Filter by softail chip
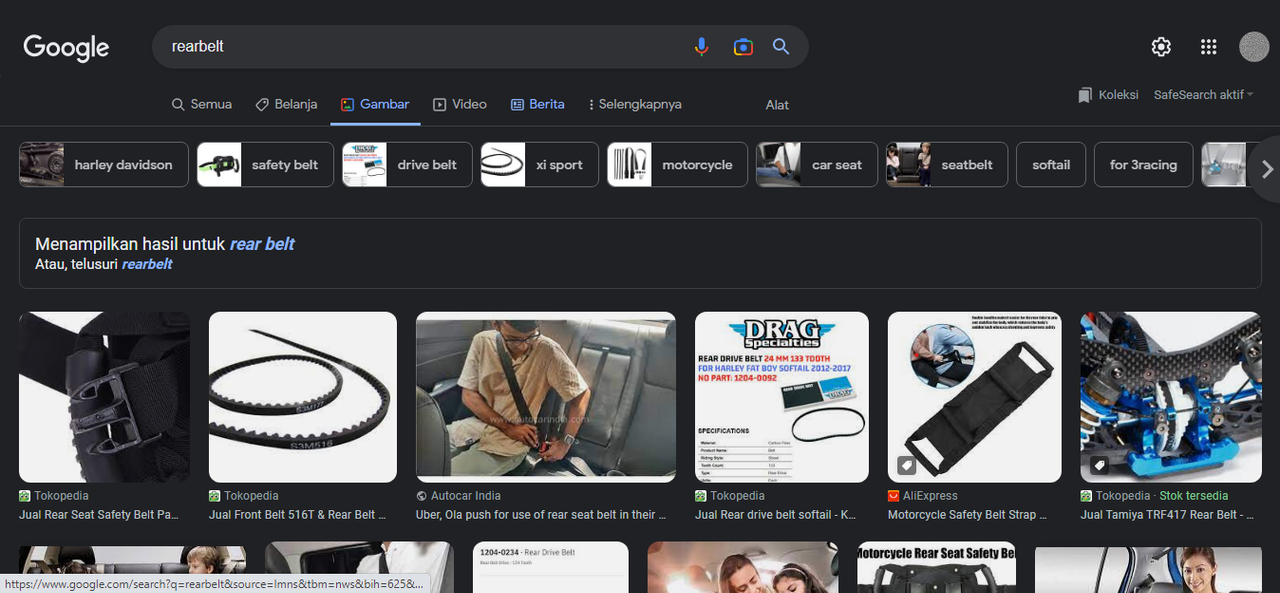The image size is (1280, 593). [x=1051, y=165]
